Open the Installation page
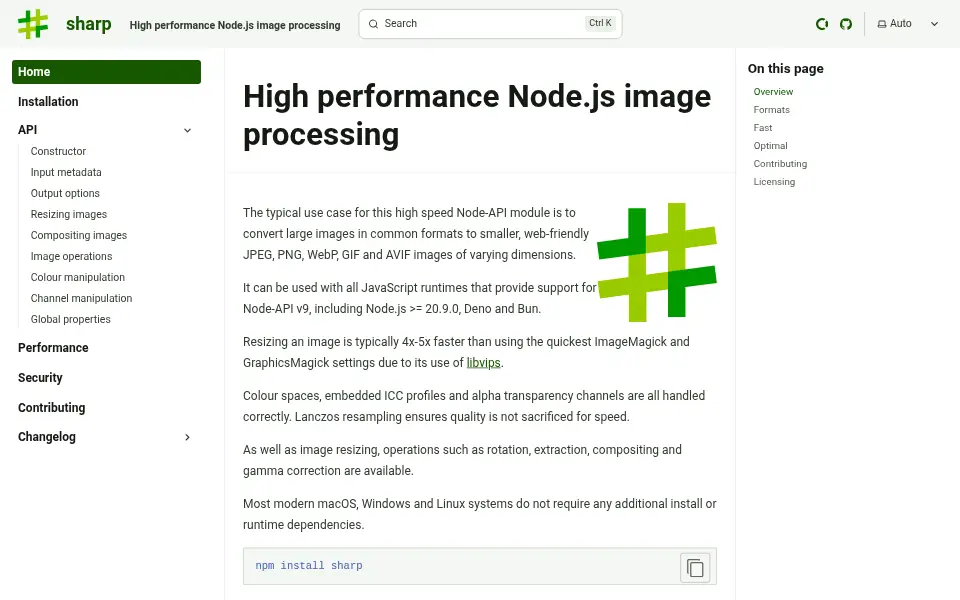 [48, 102]
